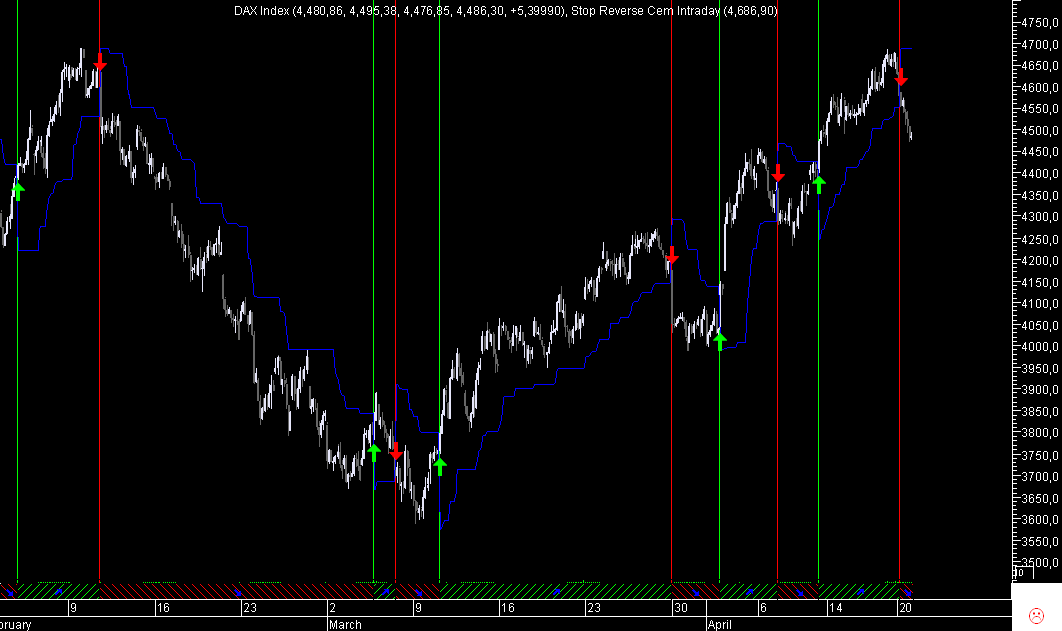1062x631 pixels.
Task: Click the blue down arrow in the ribbon before February 23
Action: pyautogui.click(x=238, y=592)
